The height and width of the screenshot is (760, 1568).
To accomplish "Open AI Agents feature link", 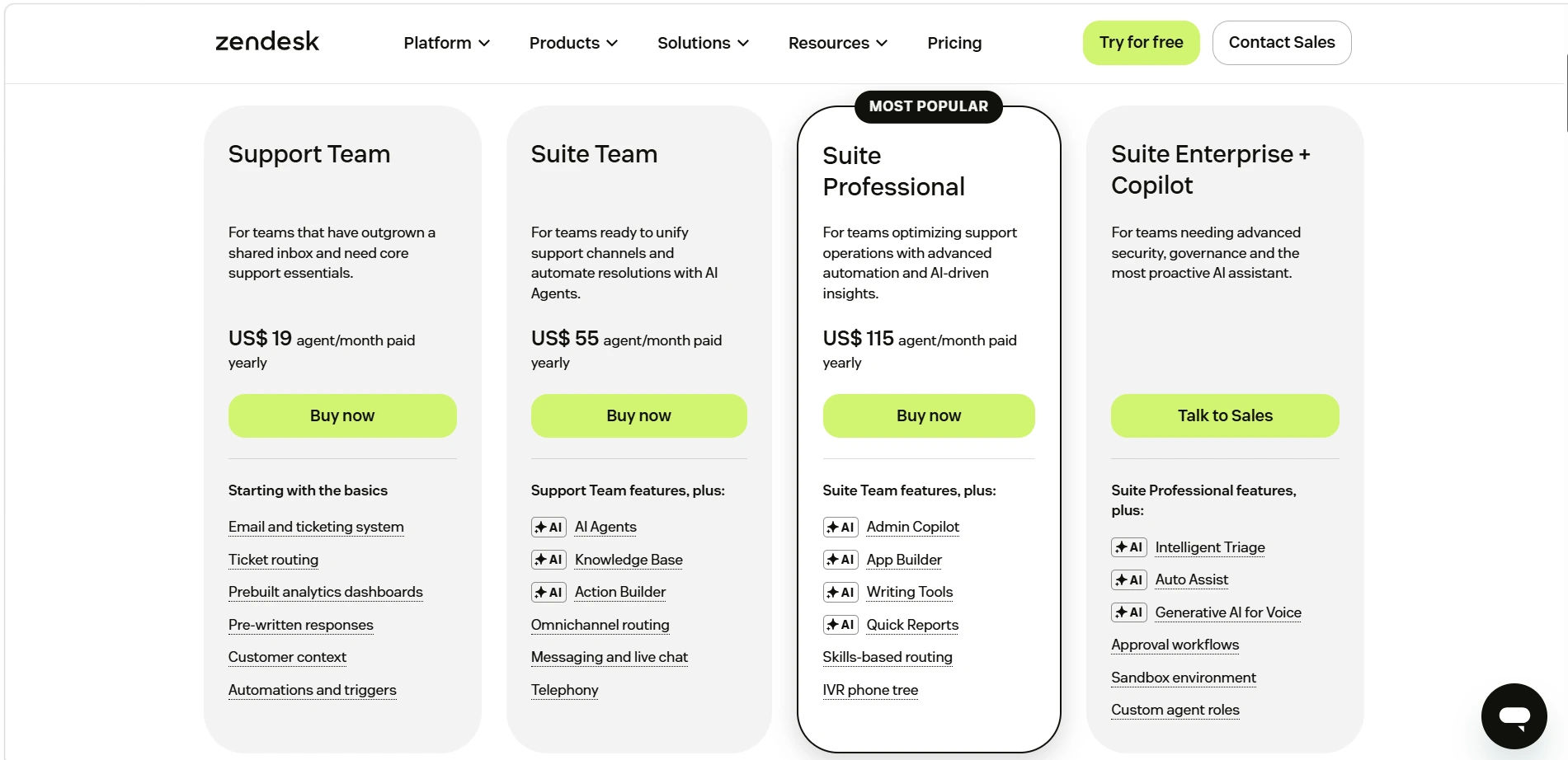I will (x=605, y=527).
